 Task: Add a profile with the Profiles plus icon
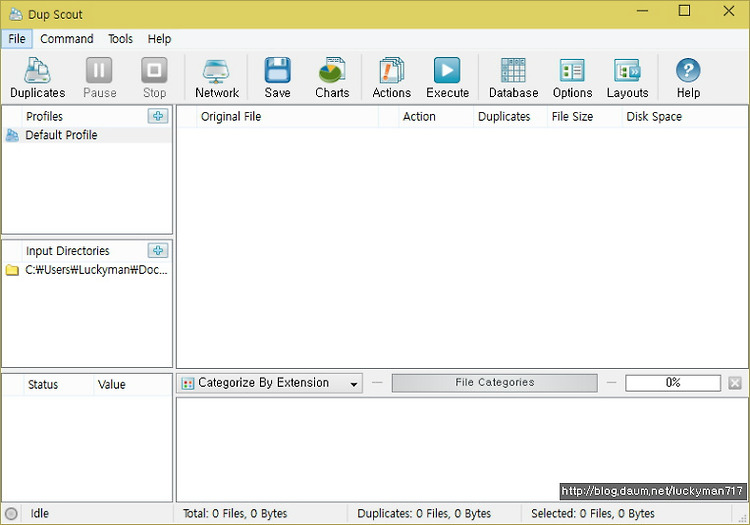(158, 116)
